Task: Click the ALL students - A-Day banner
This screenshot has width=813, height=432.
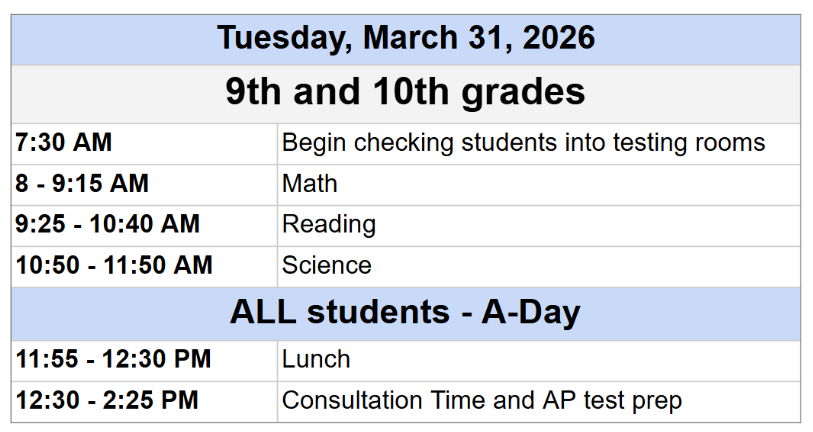Action: point(406,312)
